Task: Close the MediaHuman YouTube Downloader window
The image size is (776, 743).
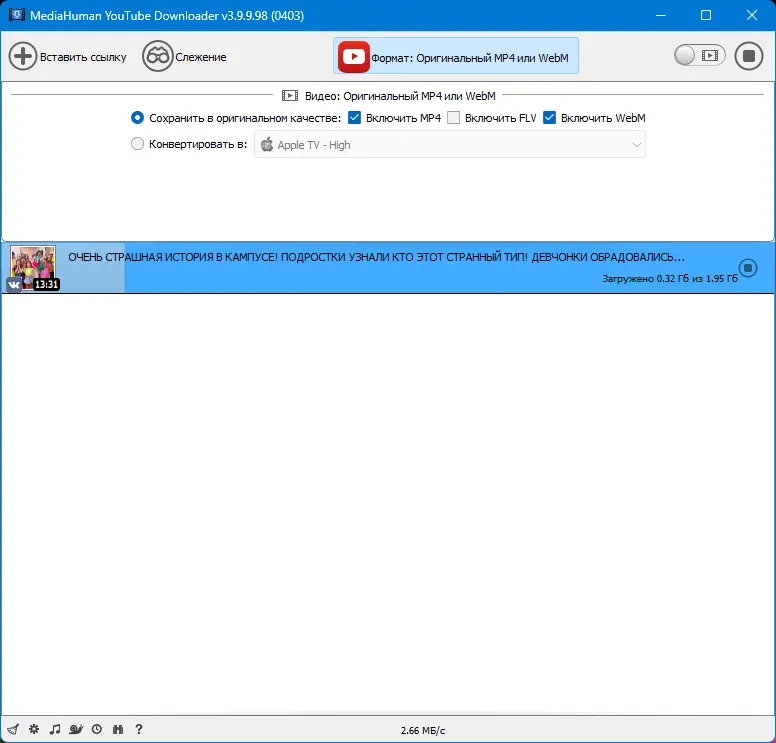Action: tap(752, 15)
